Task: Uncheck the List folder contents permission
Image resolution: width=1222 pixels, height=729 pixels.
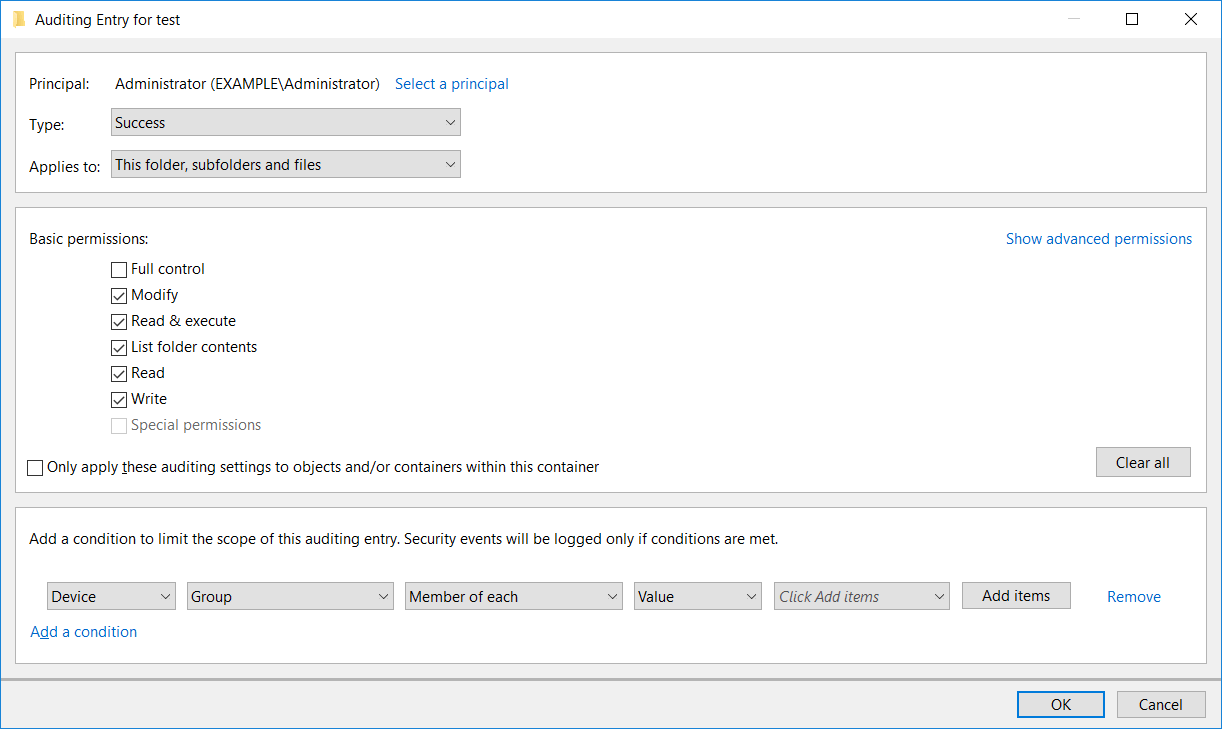Action: pos(119,347)
